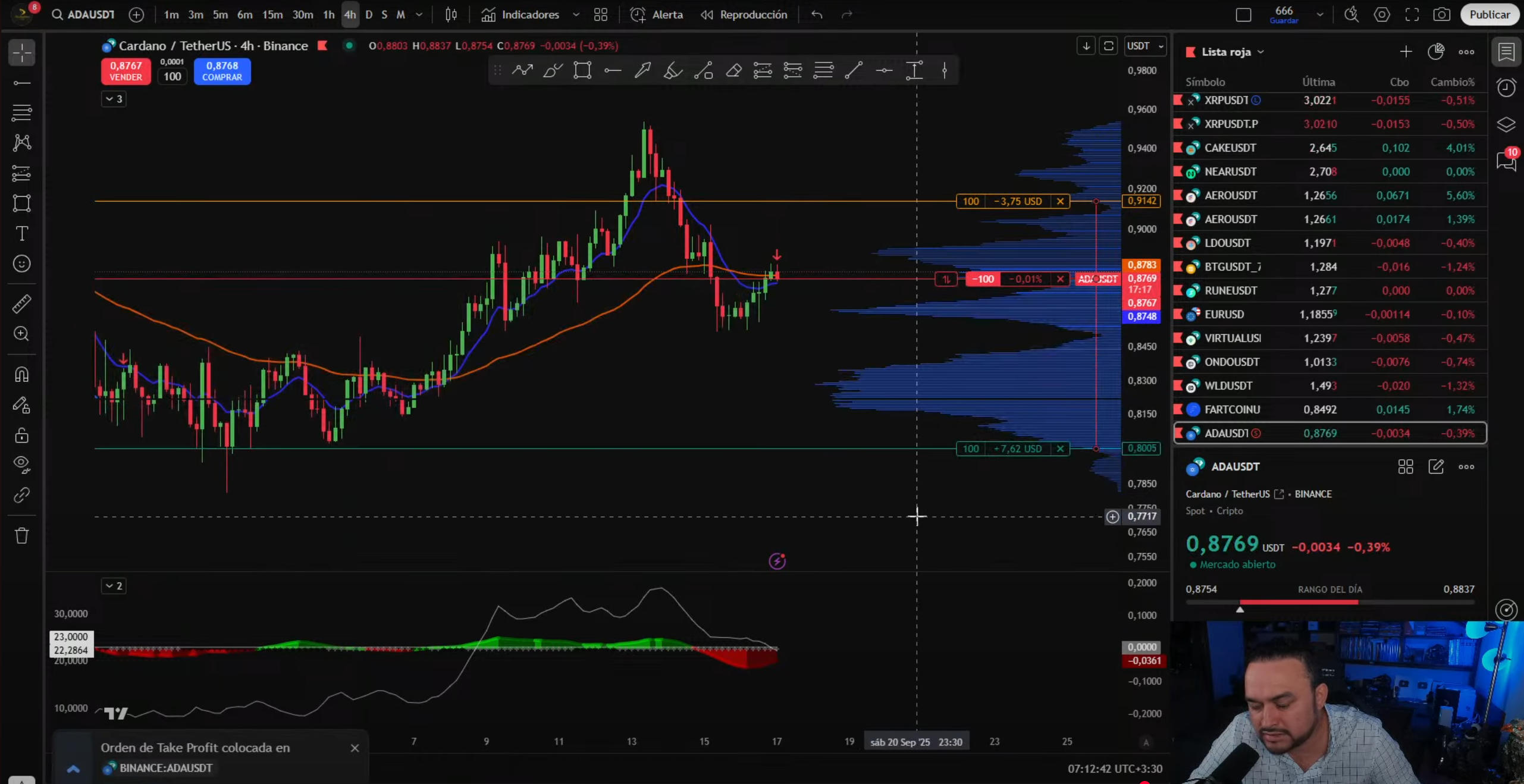Viewport: 1524px width, 784px height.
Task: Click the eraser icon in drawing toolbar
Action: (x=733, y=71)
